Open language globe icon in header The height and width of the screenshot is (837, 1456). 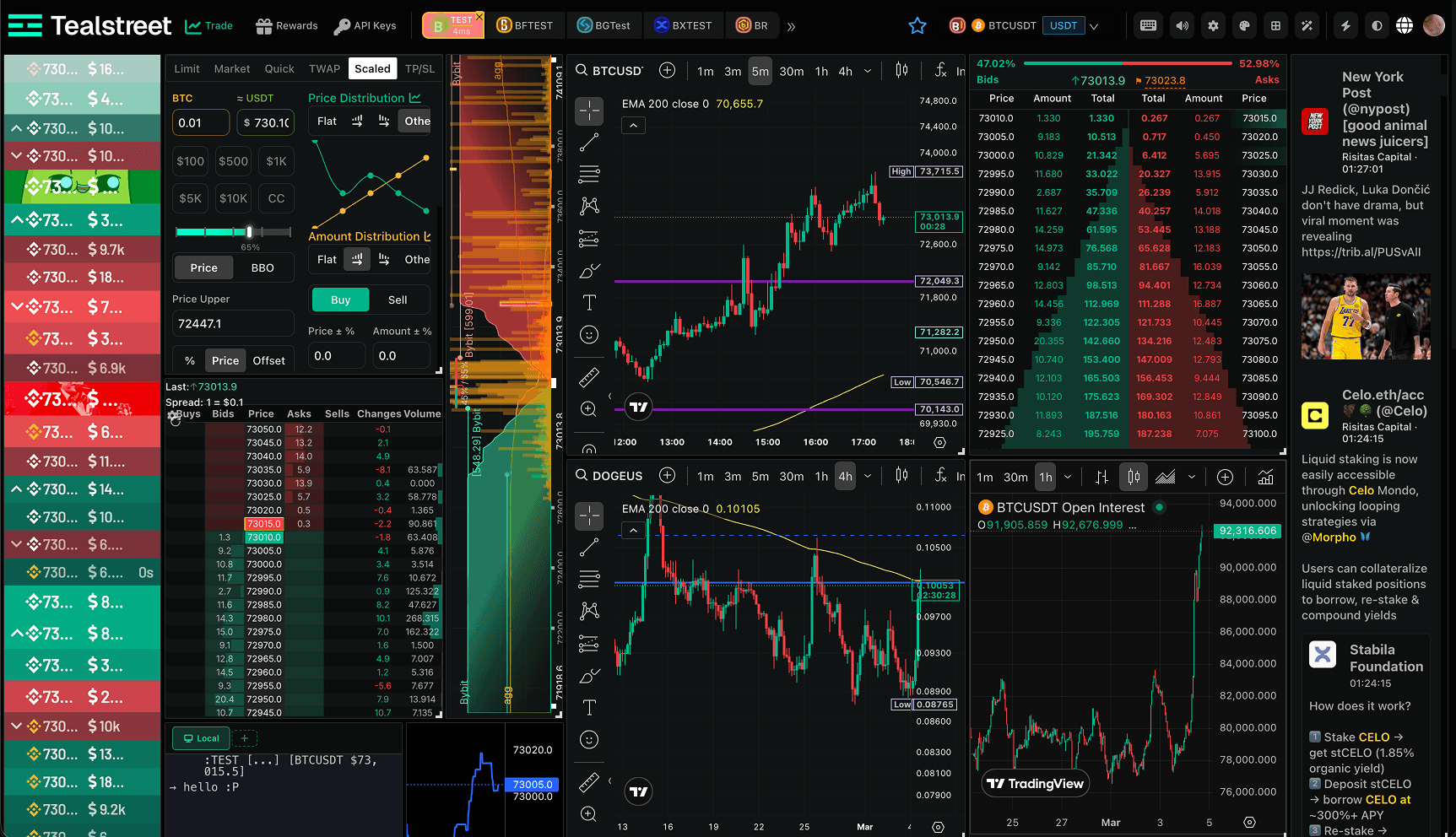pyautogui.click(x=1405, y=25)
